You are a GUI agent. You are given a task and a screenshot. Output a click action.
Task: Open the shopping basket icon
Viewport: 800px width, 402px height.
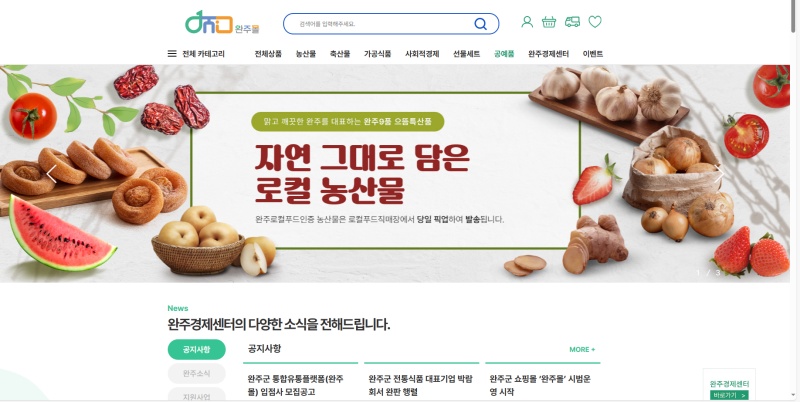[x=549, y=22]
